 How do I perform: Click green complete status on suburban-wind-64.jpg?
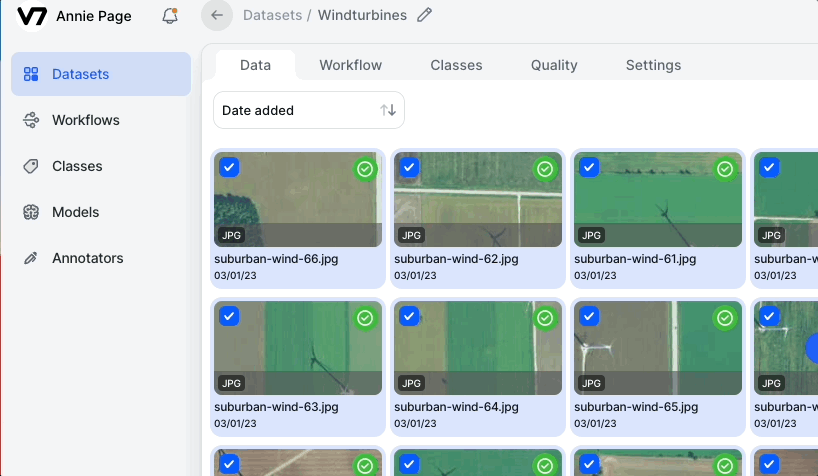(x=545, y=318)
